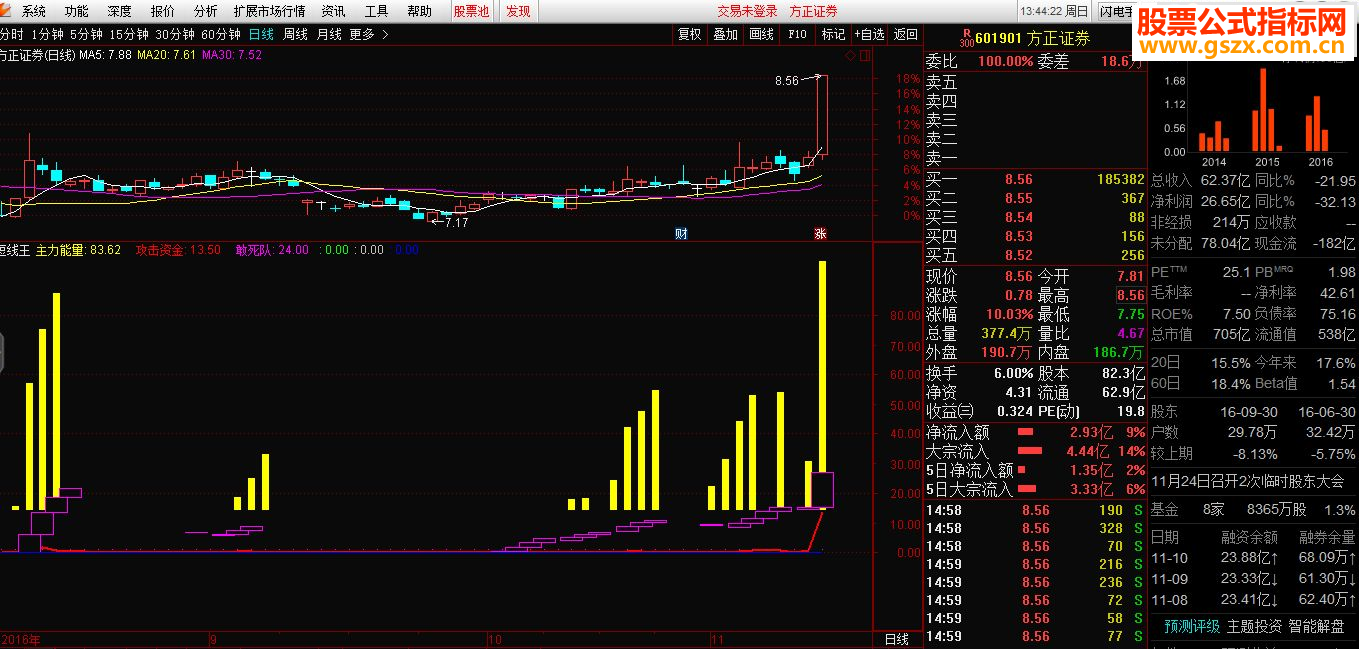Image resolution: width=1359 pixels, height=649 pixels.
Task: Click the 交易未登录 link
Action: 747,11
